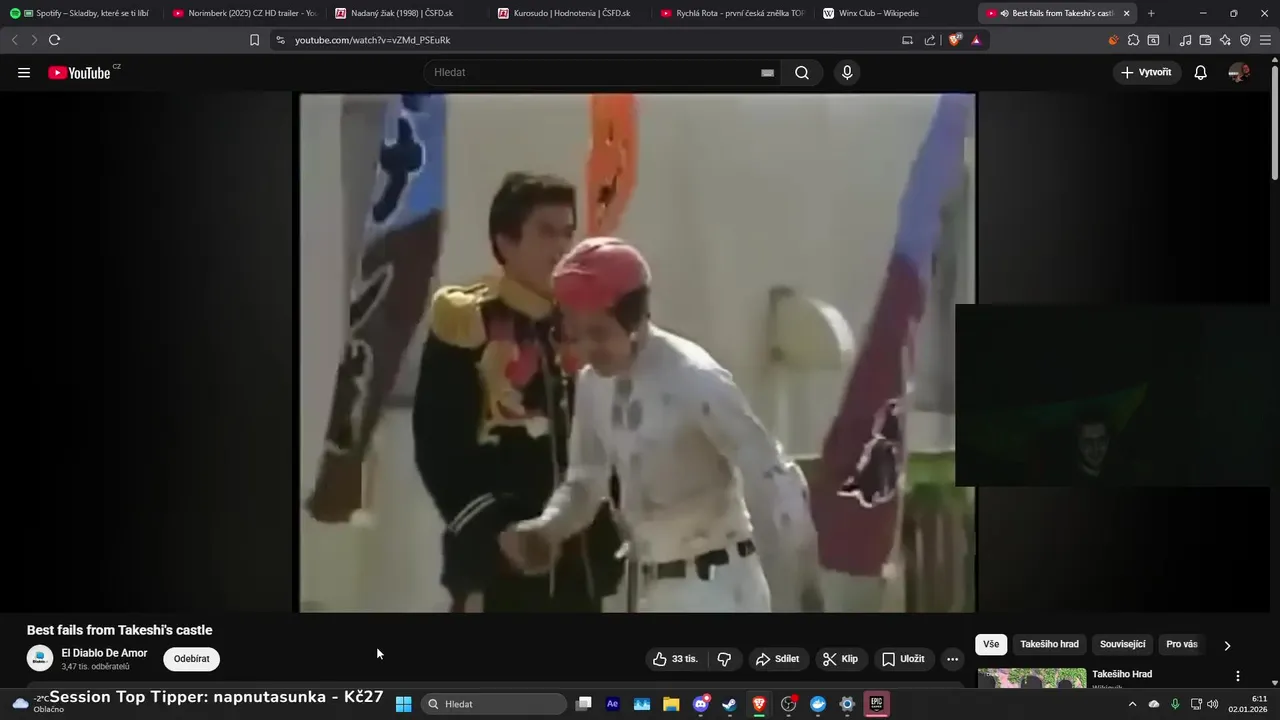Activate YouTube voice search microphone
Image resolution: width=1280 pixels, height=720 pixels.
click(x=847, y=72)
